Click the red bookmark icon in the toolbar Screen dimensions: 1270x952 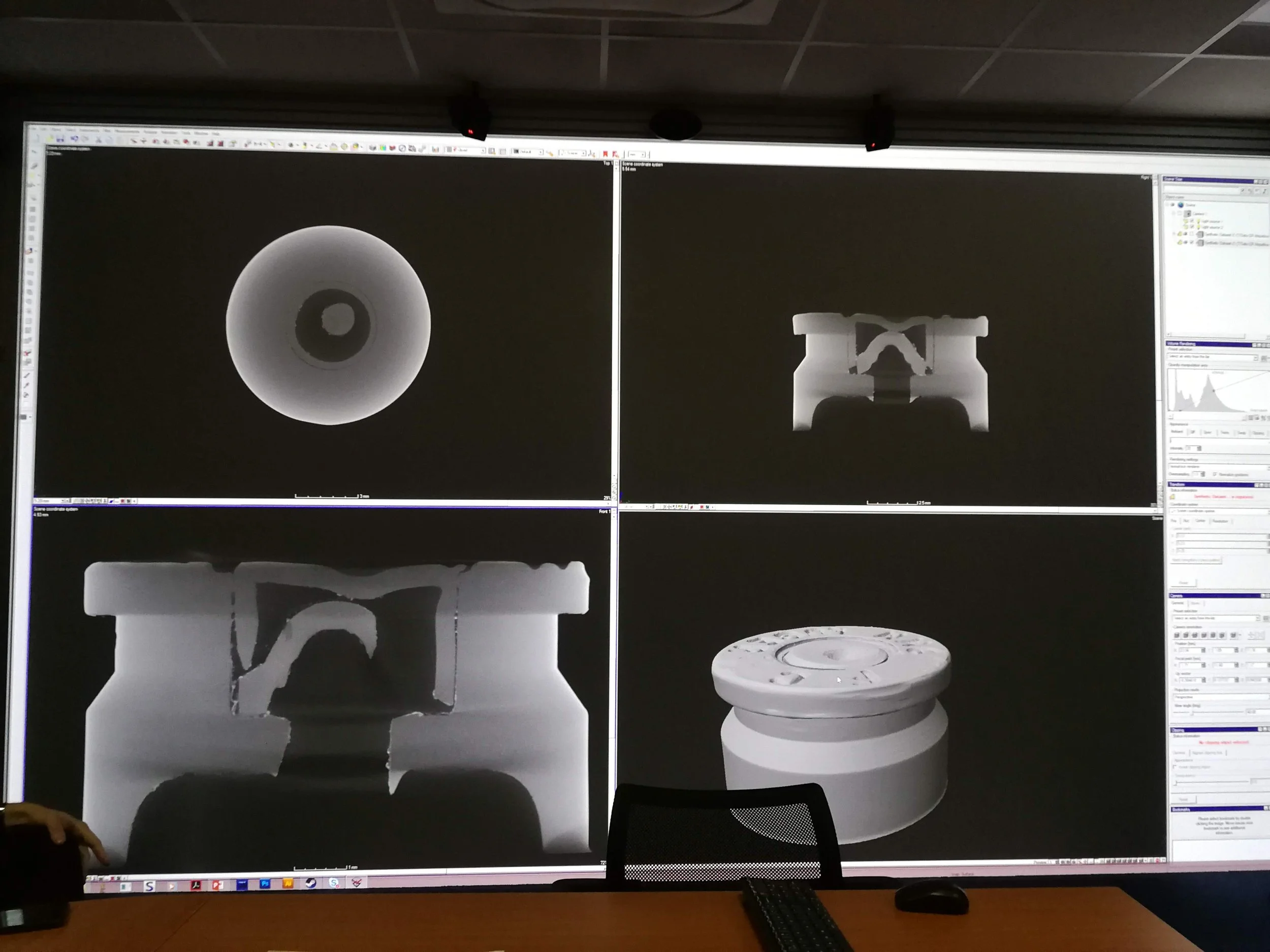click(605, 154)
